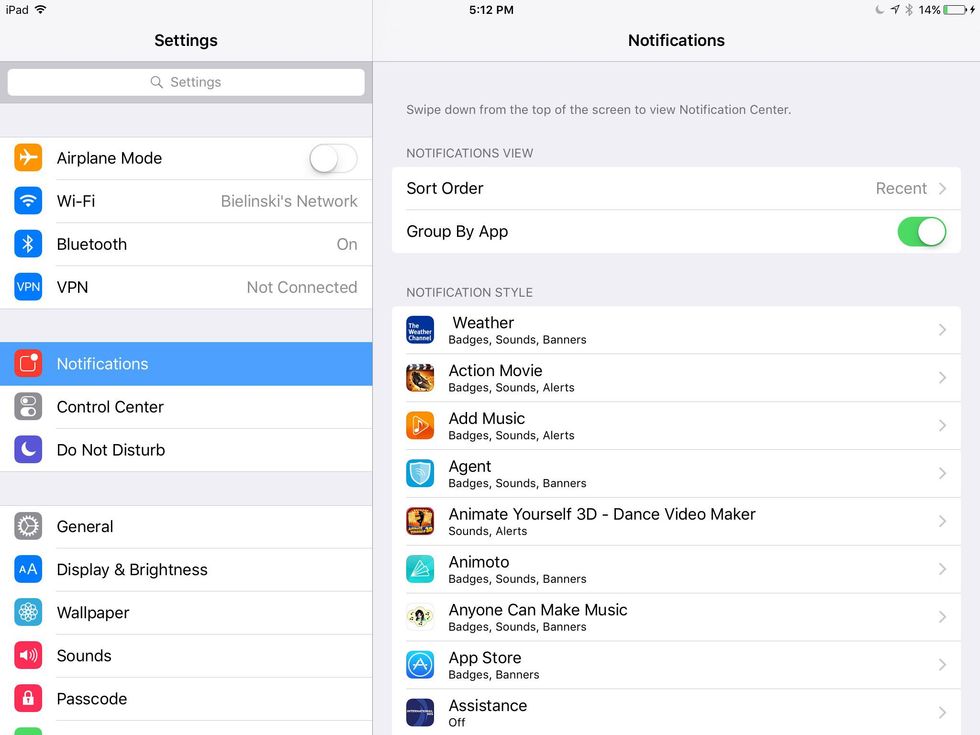This screenshot has width=980, height=735.
Task: Tap the Action Movie app icon
Action: (x=420, y=378)
